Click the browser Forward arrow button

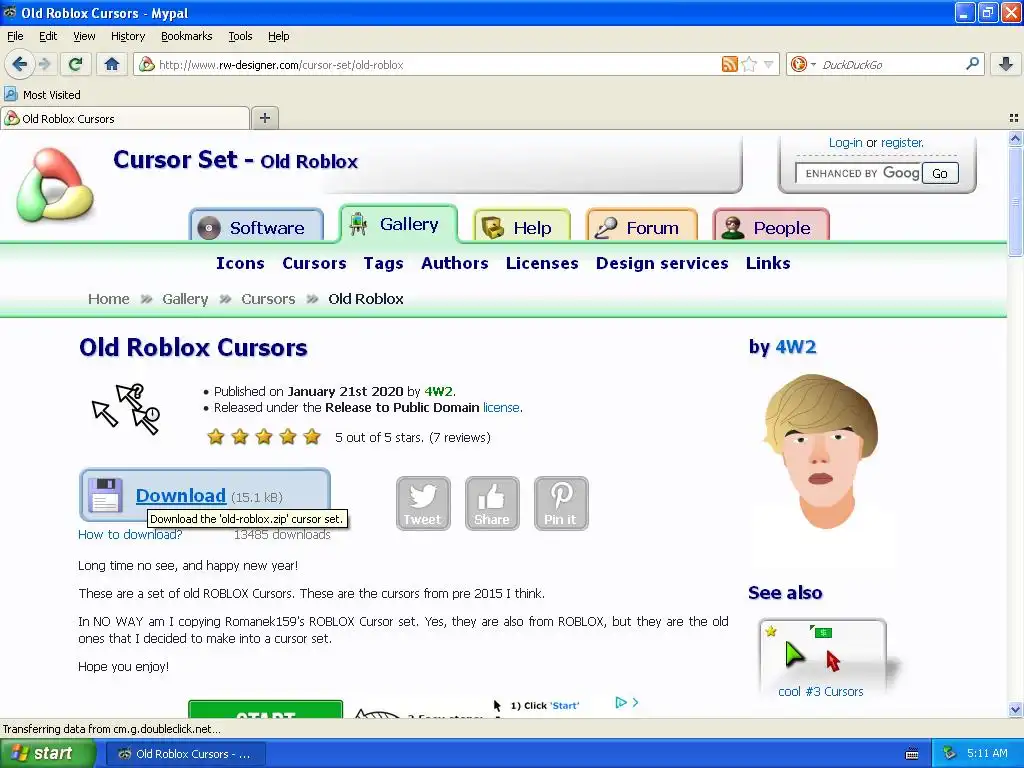44,64
